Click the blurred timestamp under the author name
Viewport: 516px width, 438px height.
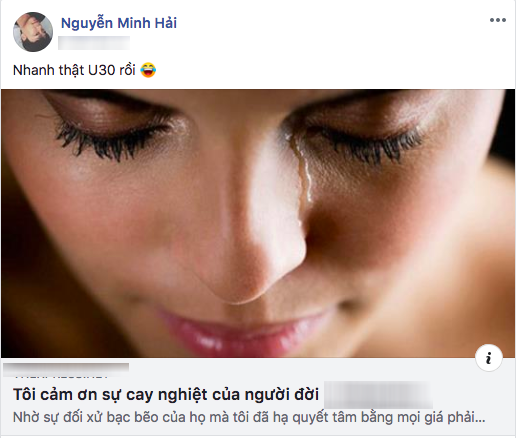coord(94,43)
